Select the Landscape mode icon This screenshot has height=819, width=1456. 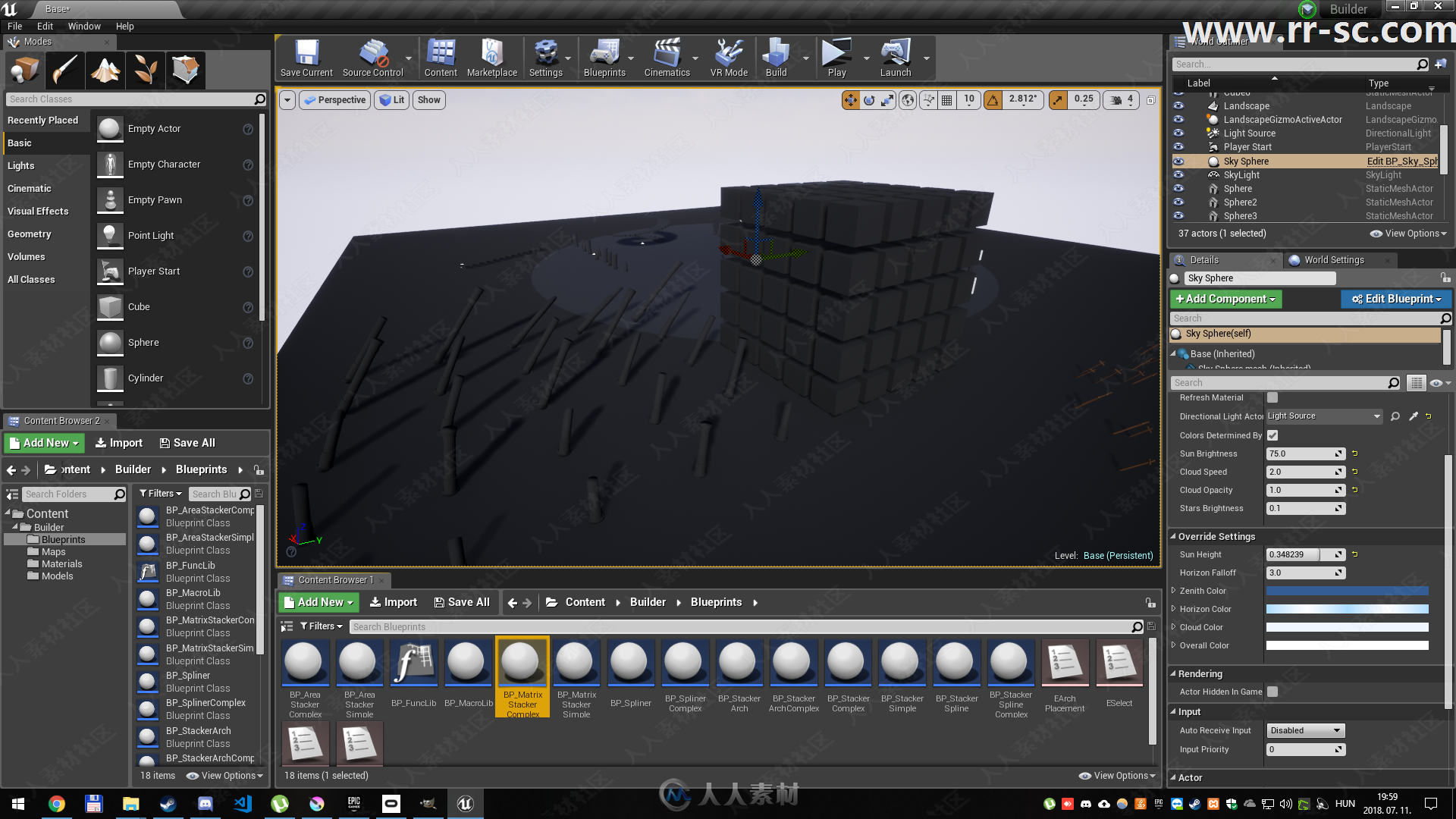pos(105,70)
